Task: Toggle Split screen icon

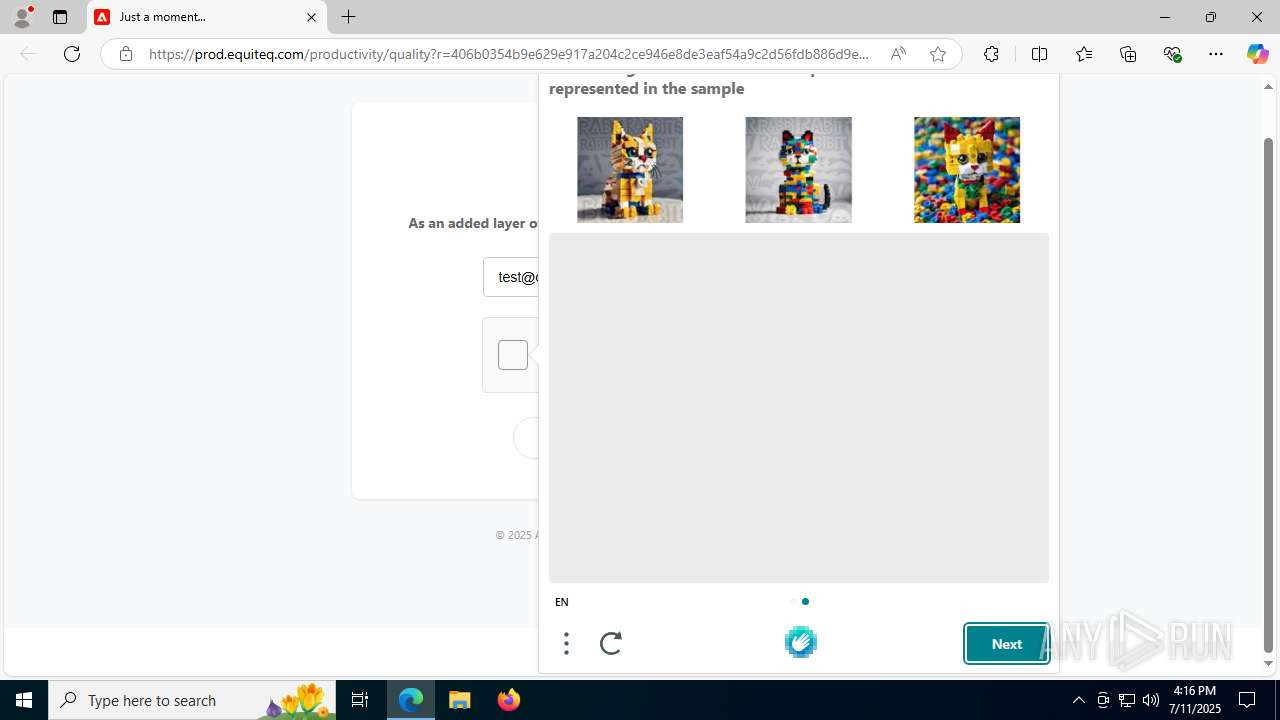Action: (x=1039, y=54)
